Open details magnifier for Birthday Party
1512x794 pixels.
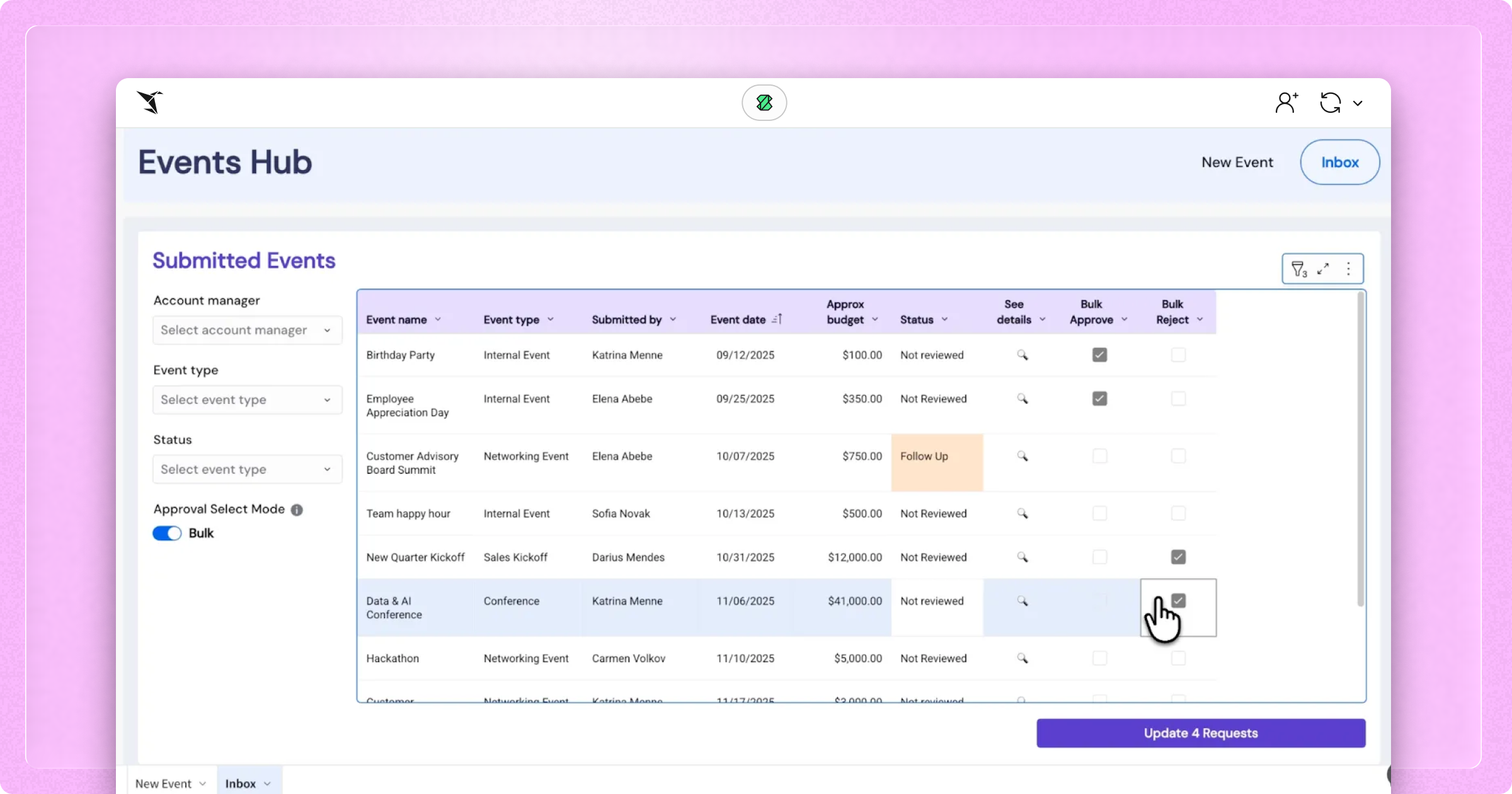click(x=1022, y=355)
